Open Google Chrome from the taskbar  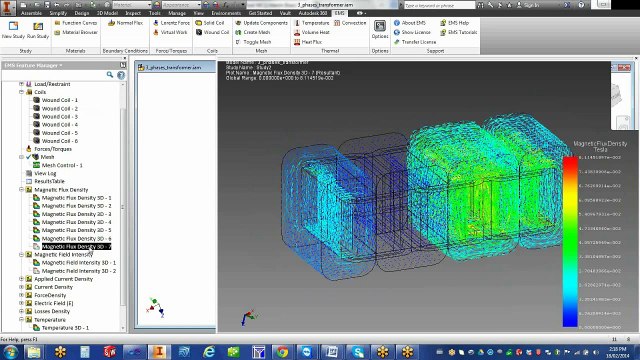pos(282,351)
